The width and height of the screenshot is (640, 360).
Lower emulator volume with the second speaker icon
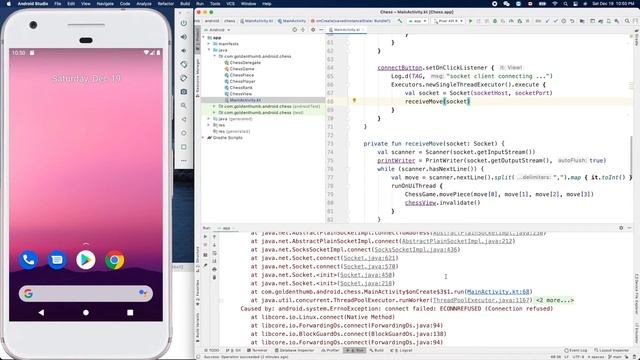pyautogui.click(x=184, y=51)
